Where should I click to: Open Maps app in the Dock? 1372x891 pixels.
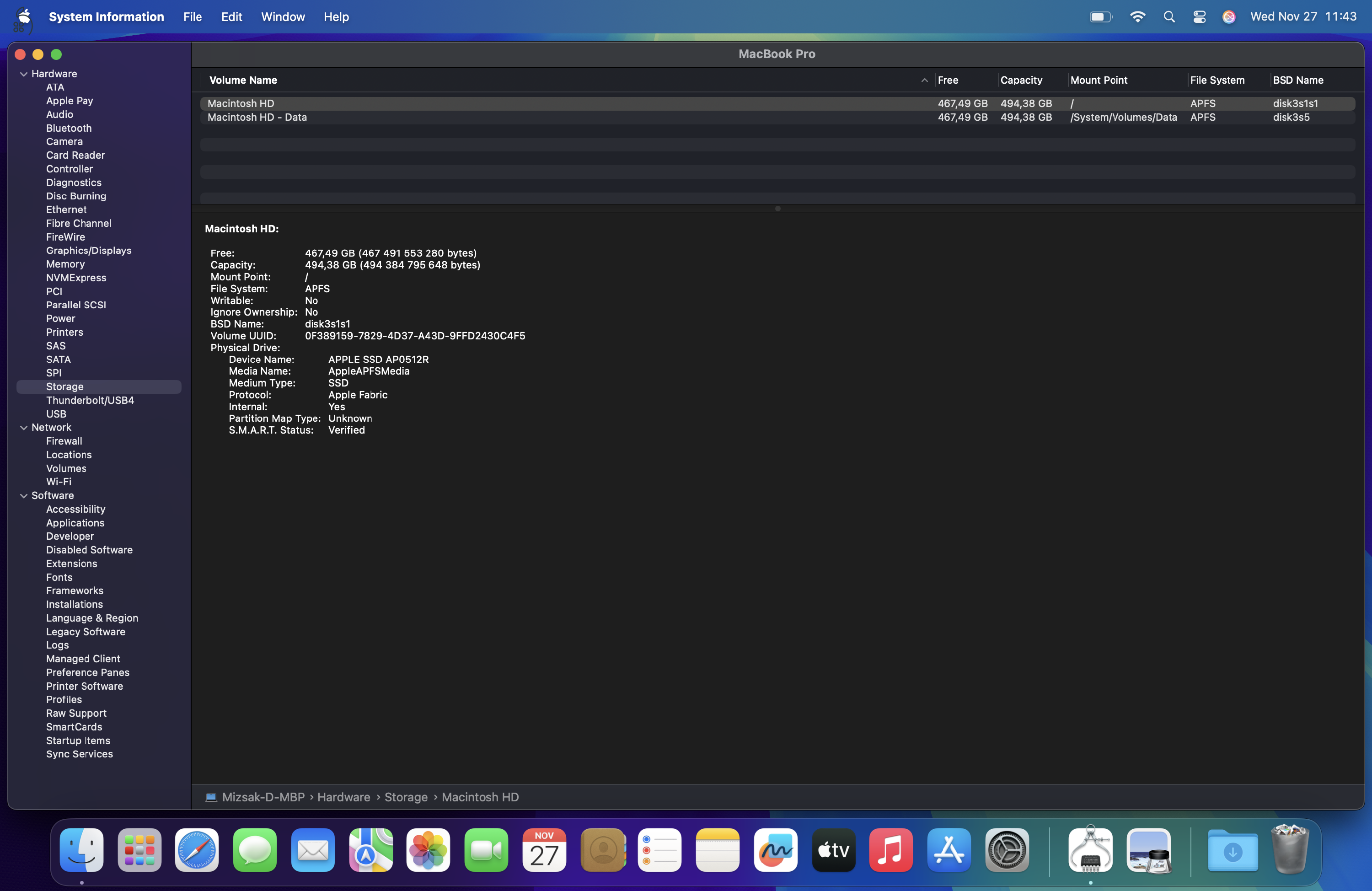click(371, 849)
